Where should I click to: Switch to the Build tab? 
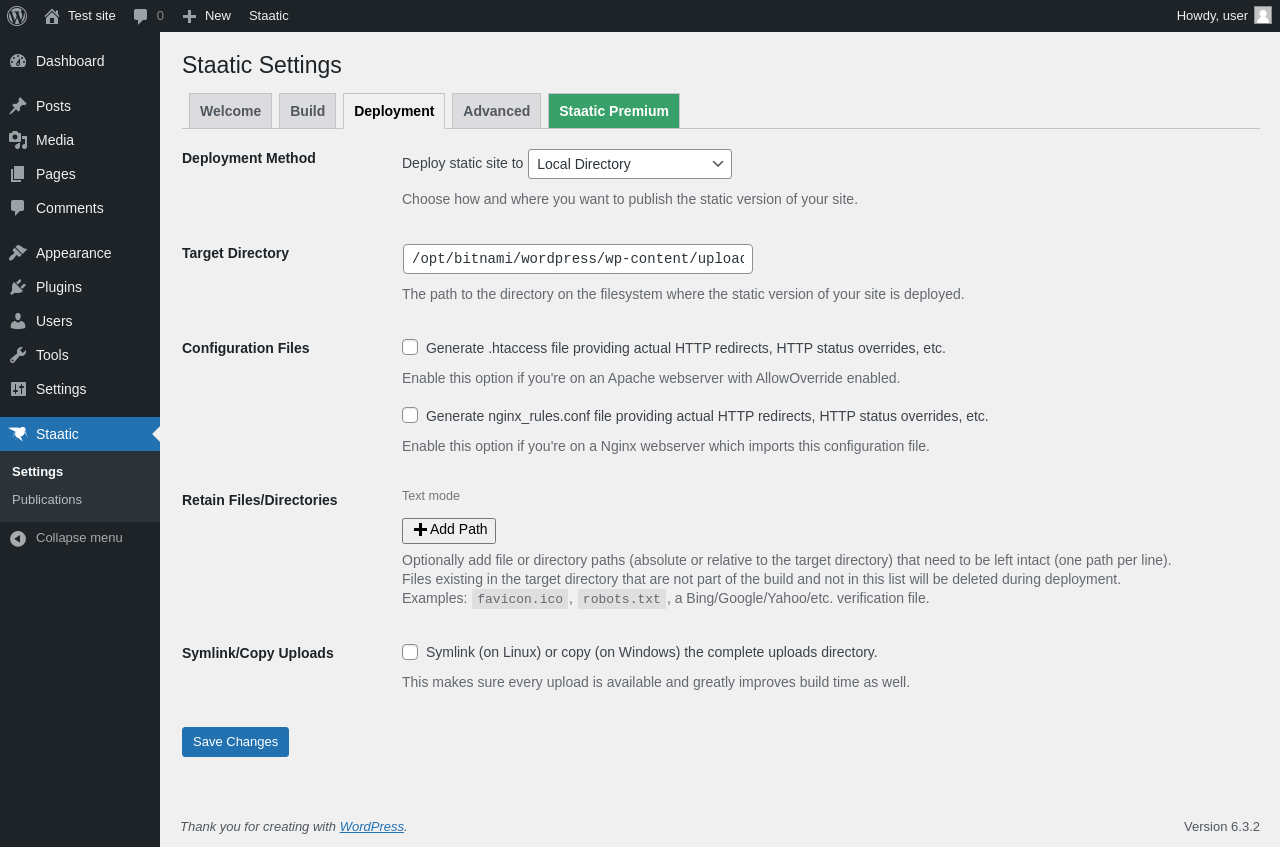click(x=307, y=111)
